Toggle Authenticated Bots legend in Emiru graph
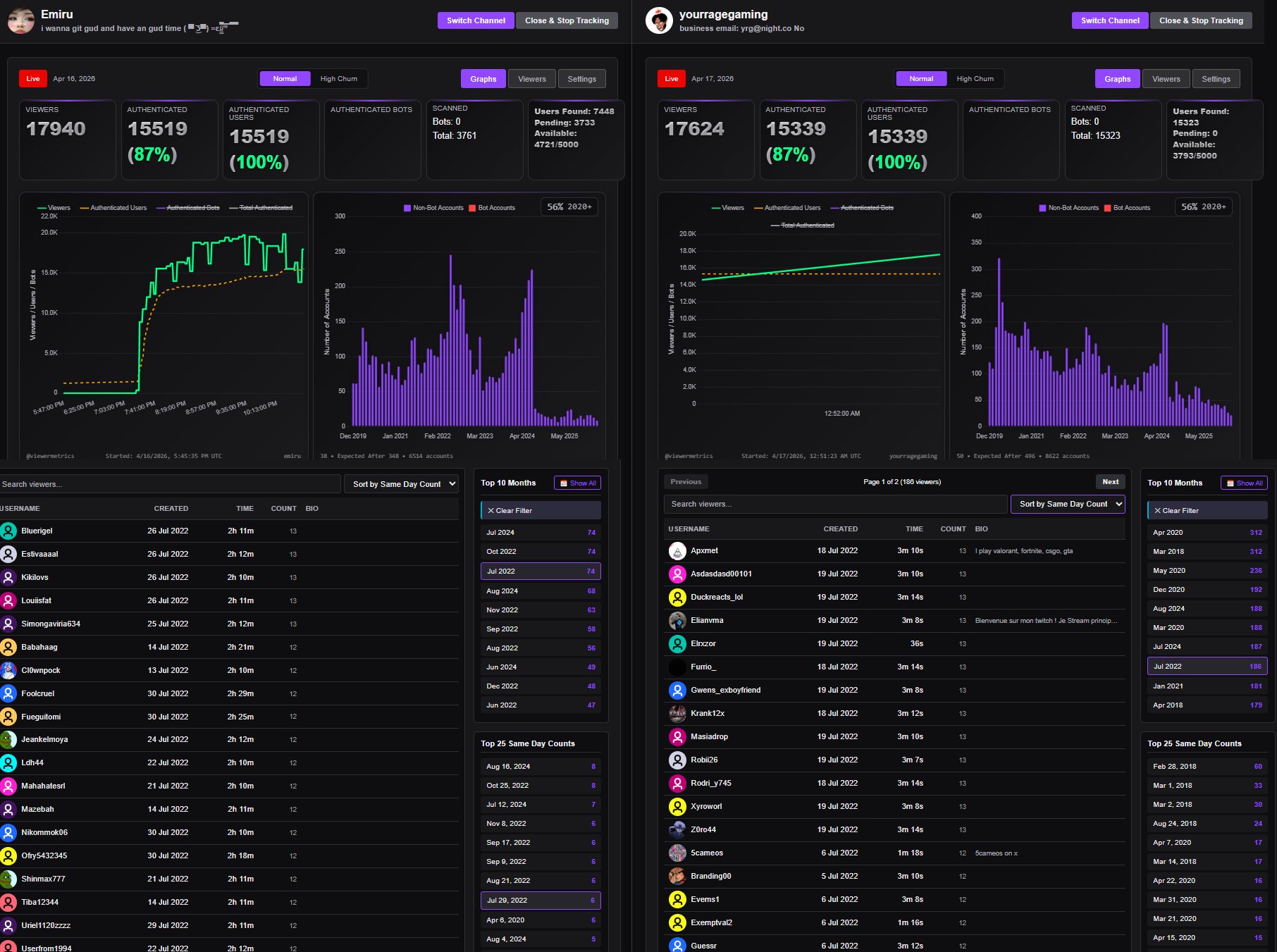 (x=188, y=208)
